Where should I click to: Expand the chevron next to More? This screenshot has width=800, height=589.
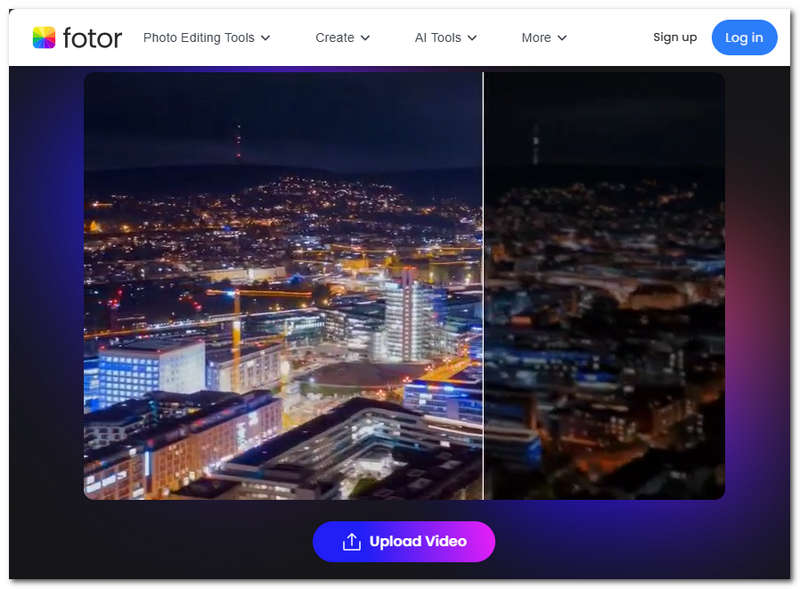click(562, 38)
